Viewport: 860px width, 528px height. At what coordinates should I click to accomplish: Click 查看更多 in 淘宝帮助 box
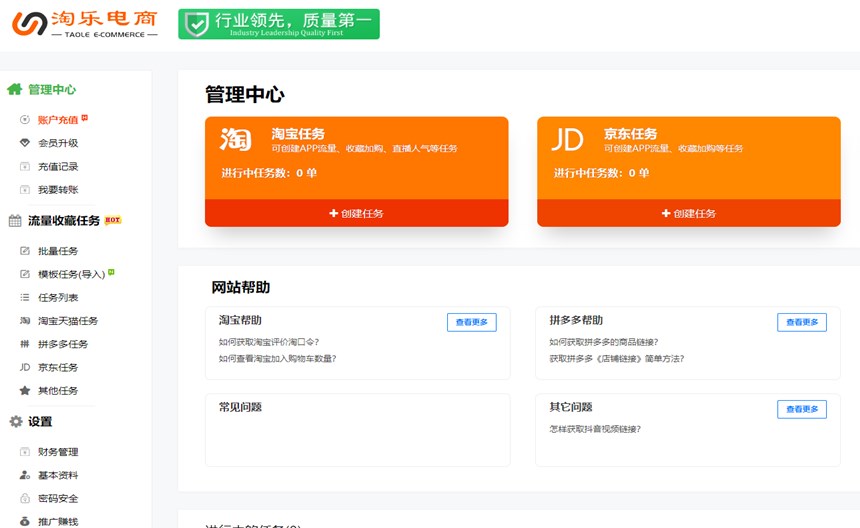point(472,322)
